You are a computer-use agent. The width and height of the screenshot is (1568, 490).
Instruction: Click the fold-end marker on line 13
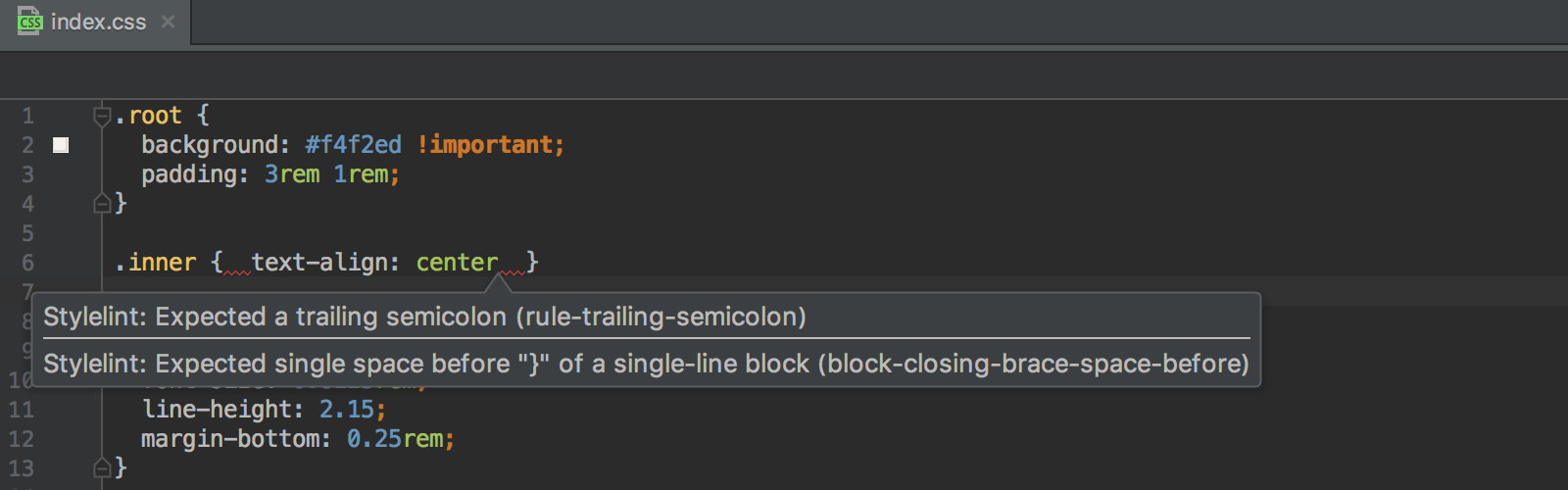click(102, 468)
